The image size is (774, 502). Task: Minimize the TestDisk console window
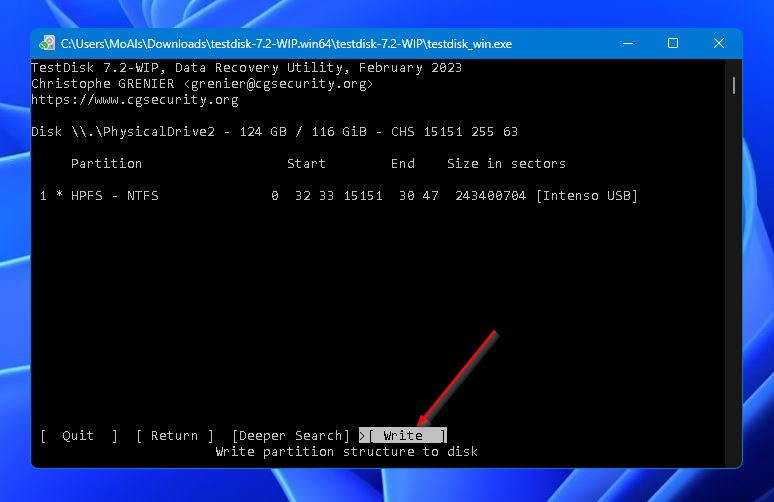[x=628, y=43]
